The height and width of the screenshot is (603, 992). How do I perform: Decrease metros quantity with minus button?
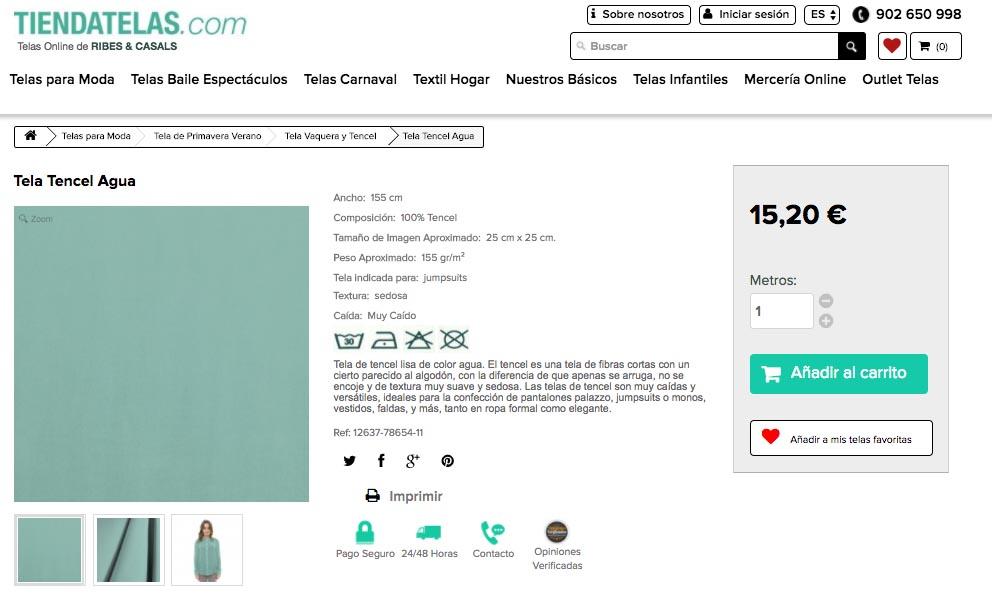(x=826, y=301)
